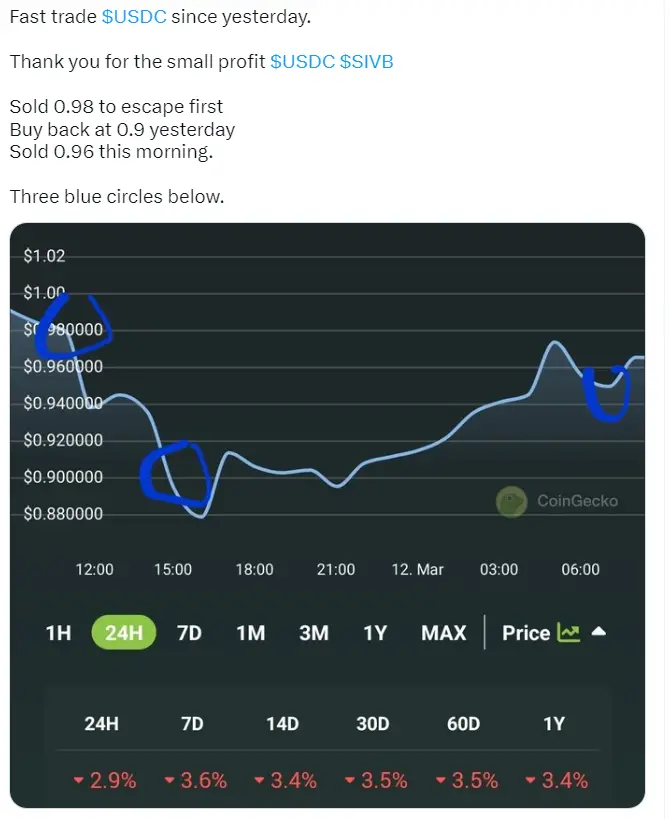Click the red arrow beside 3.6%
Screen dimensions: 670x819
click(169, 780)
